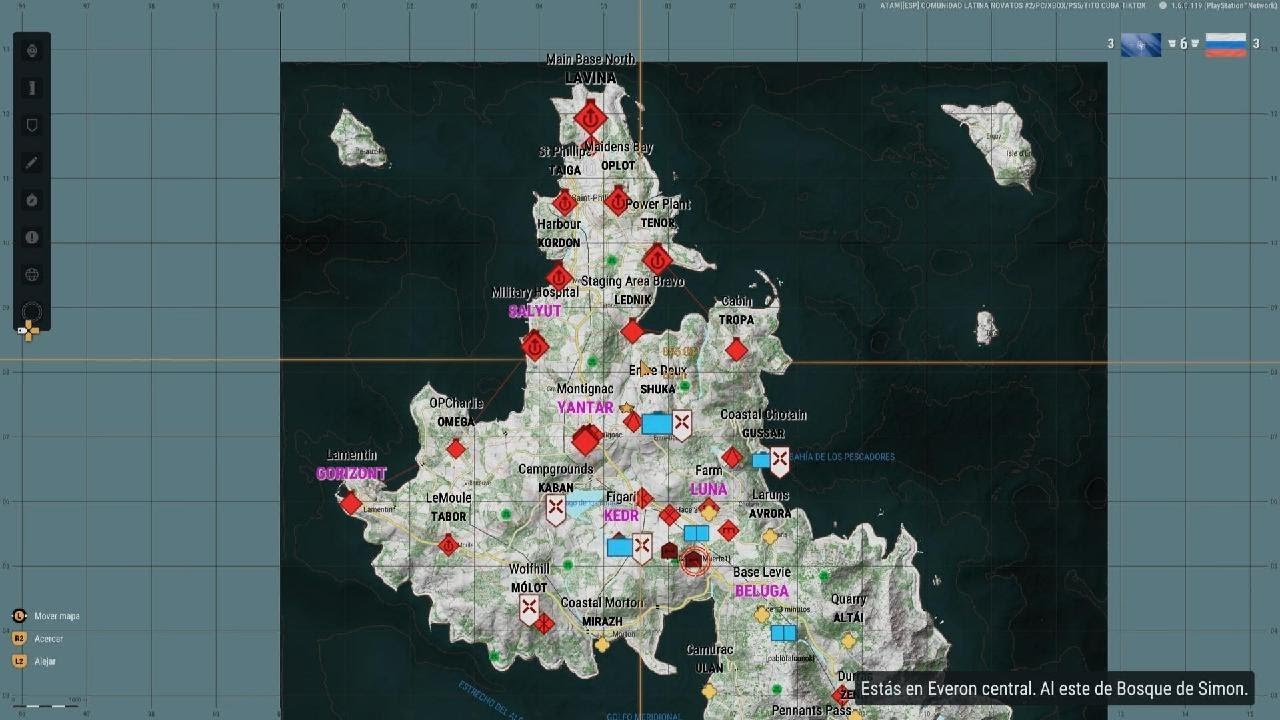Click the central score 6 between the flags
The width and height of the screenshot is (1280, 720).
[x=1184, y=44]
